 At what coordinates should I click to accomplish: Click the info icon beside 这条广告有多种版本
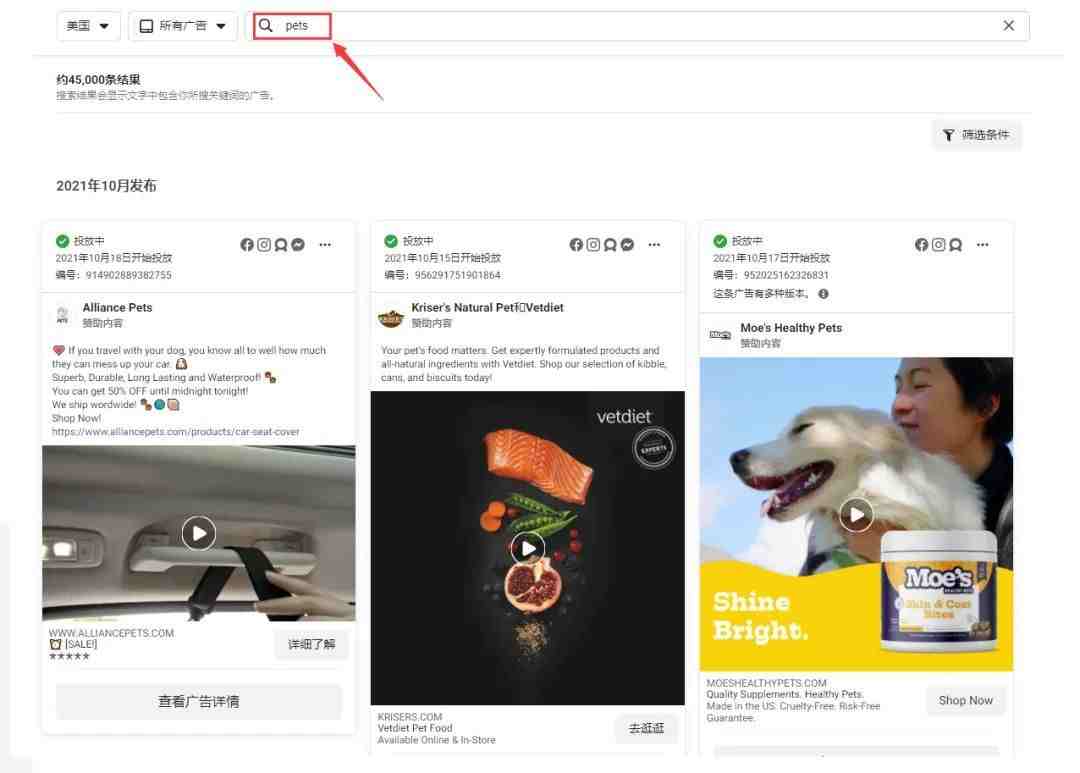coord(823,293)
